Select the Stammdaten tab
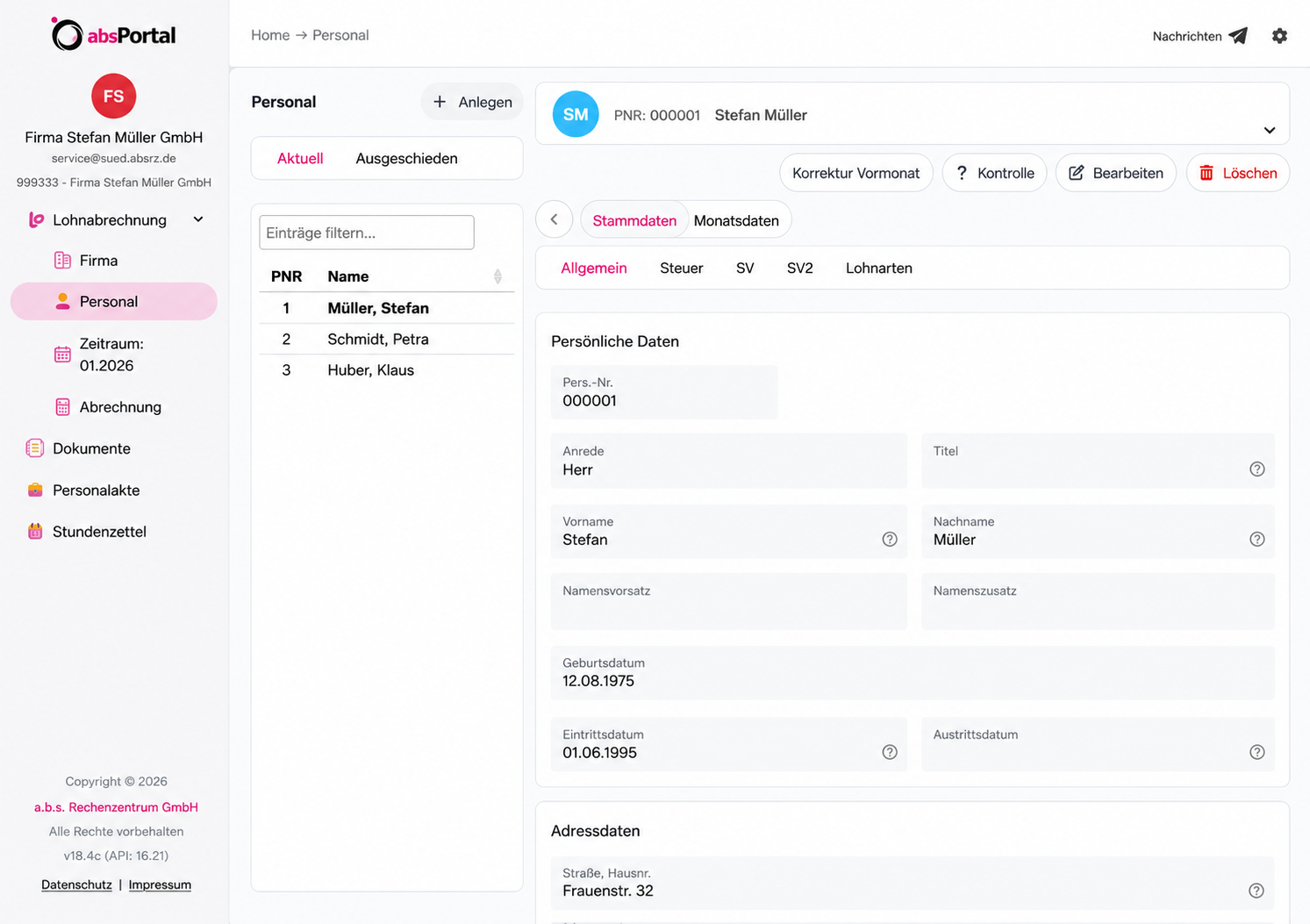Screen dimensions: 1310x924 (634, 221)
